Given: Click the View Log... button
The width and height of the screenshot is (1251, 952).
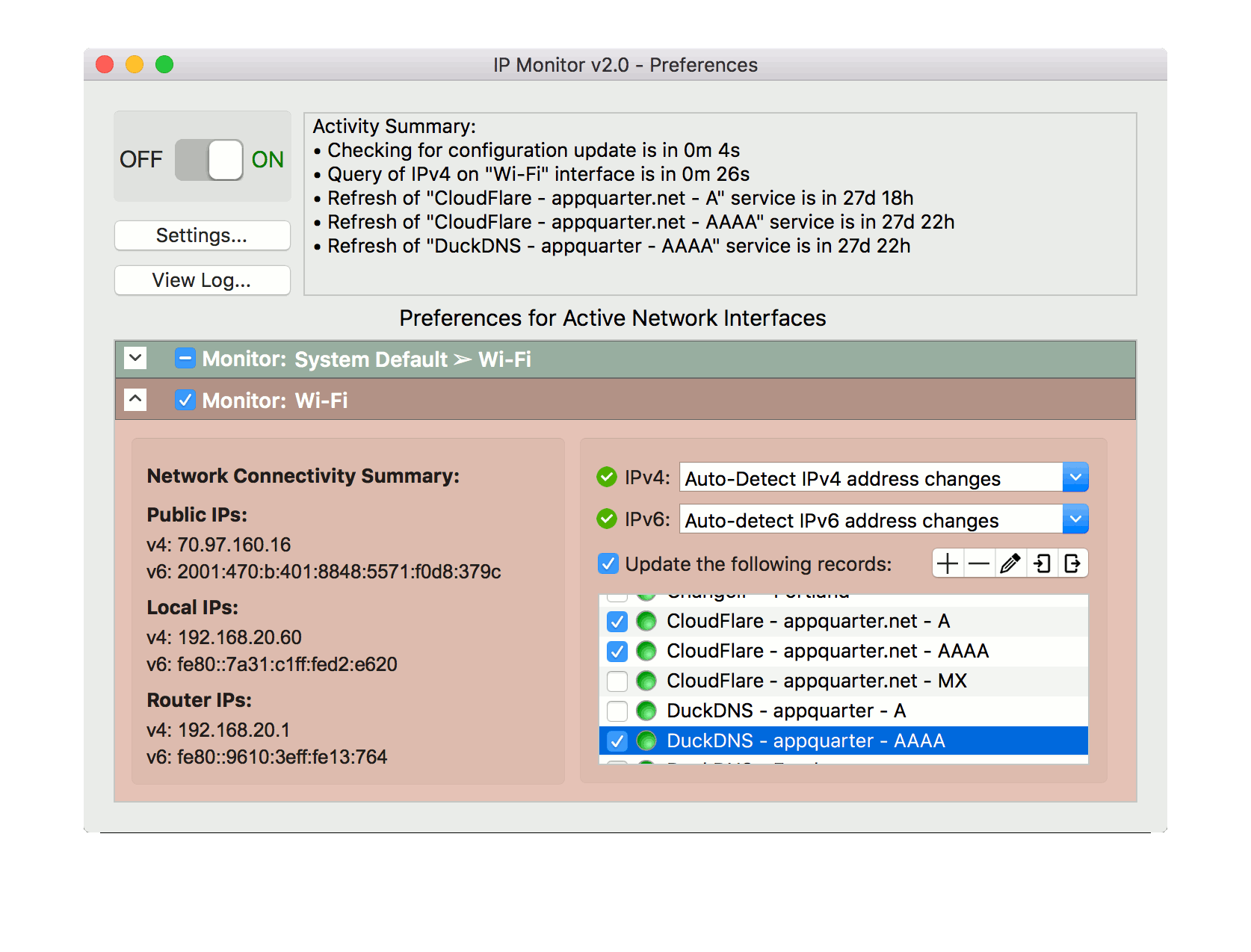Looking at the screenshot, I should pos(202,280).
